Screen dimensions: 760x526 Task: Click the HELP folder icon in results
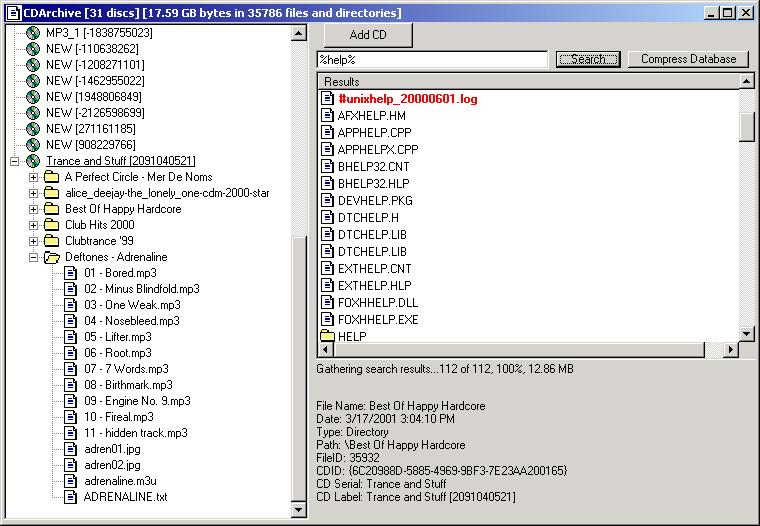click(327, 337)
